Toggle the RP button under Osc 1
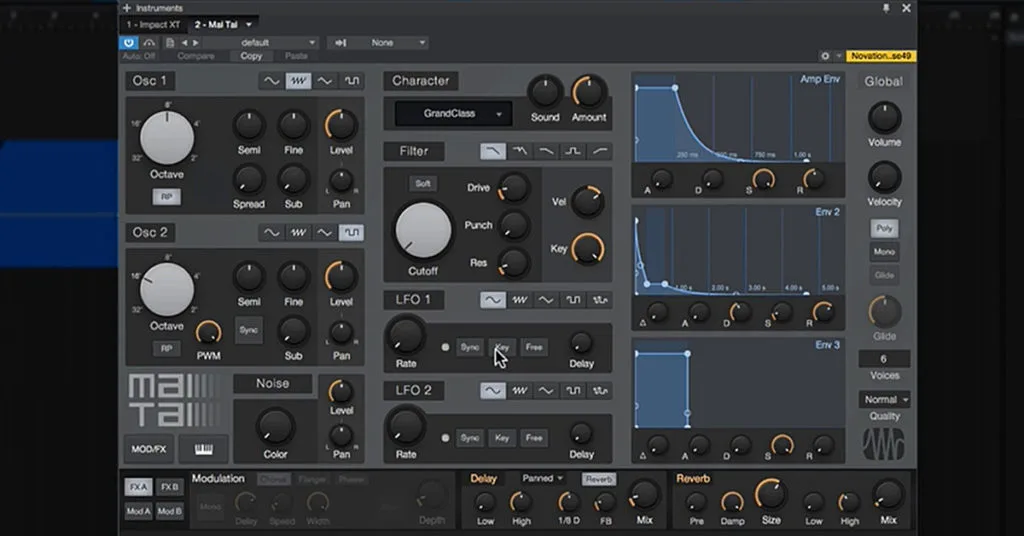Viewport: 1024px width, 536px height. (x=167, y=197)
